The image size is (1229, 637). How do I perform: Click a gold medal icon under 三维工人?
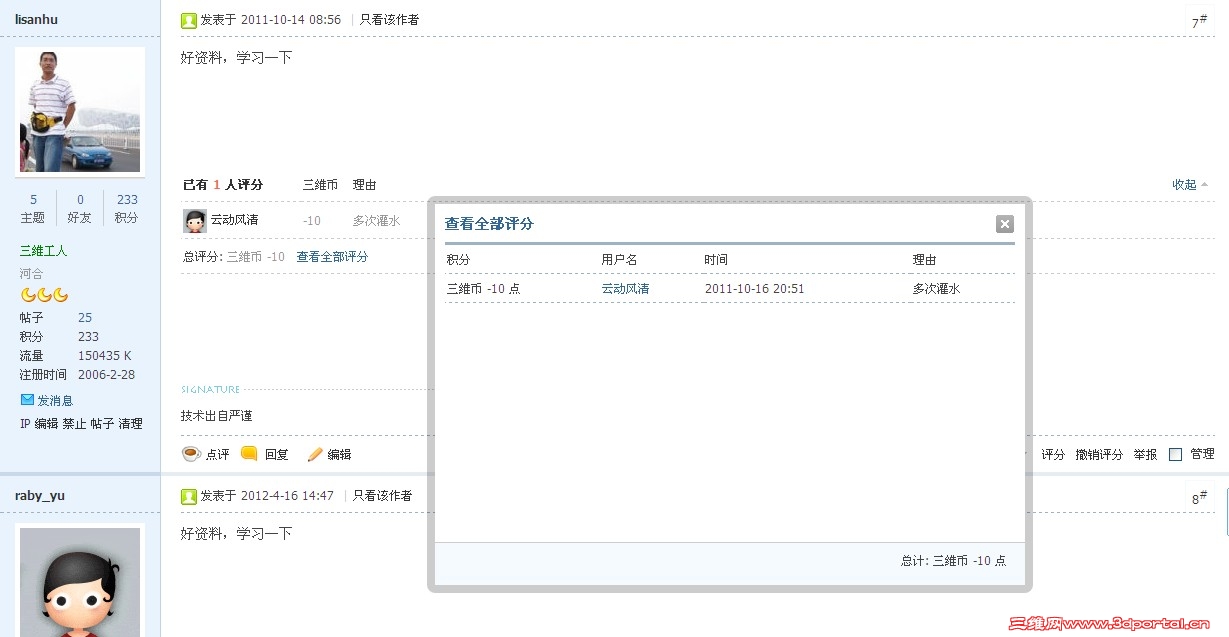click(x=28, y=295)
